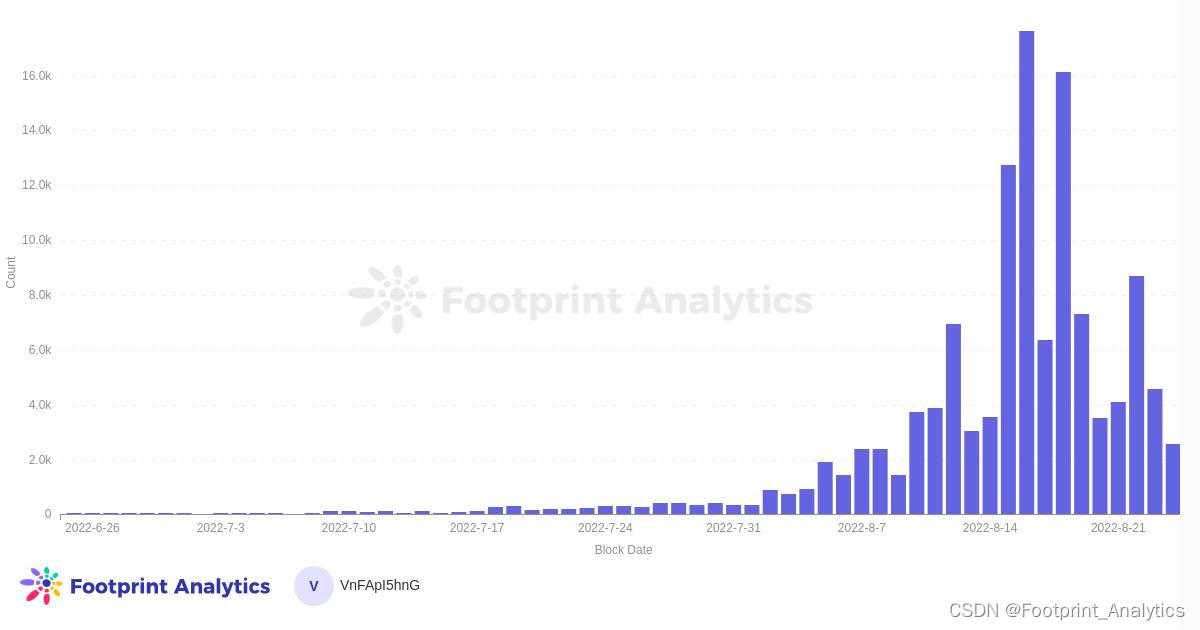The width and height of the screenshot is (1200, 630).
Task: Click the 16.0k y-axis label
Action: pyautogui.click(x=36, y=76)
